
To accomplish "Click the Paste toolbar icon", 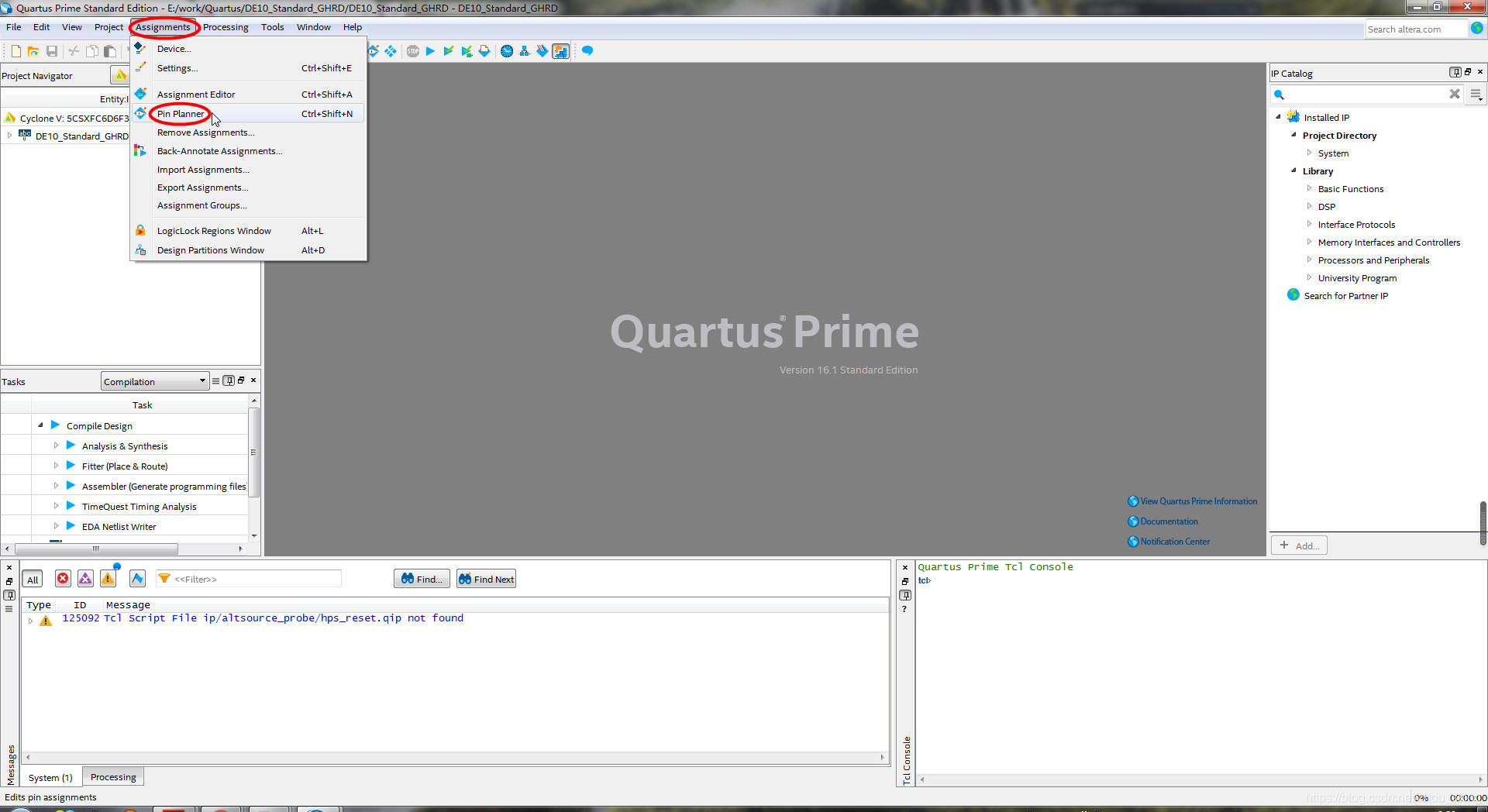I will [x=110, y=51].
